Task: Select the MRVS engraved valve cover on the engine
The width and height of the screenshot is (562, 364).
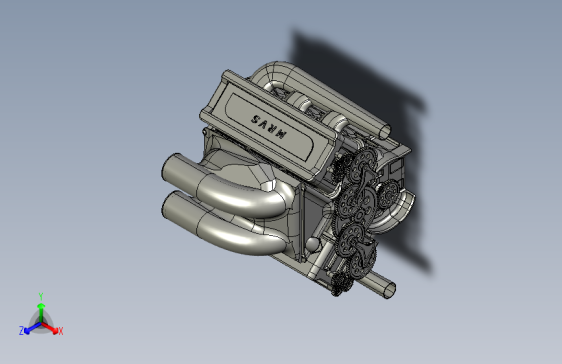Action: [269, 125]
